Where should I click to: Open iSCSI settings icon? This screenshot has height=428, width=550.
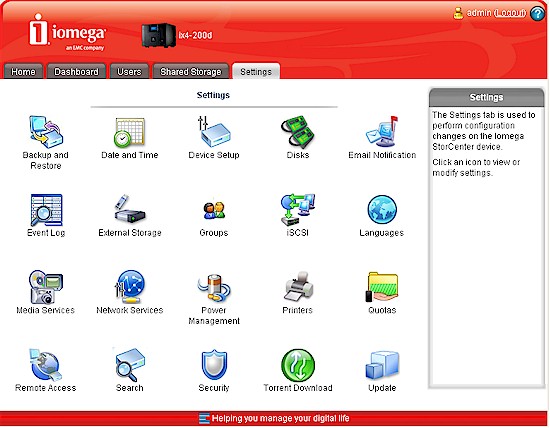point(298,209)
